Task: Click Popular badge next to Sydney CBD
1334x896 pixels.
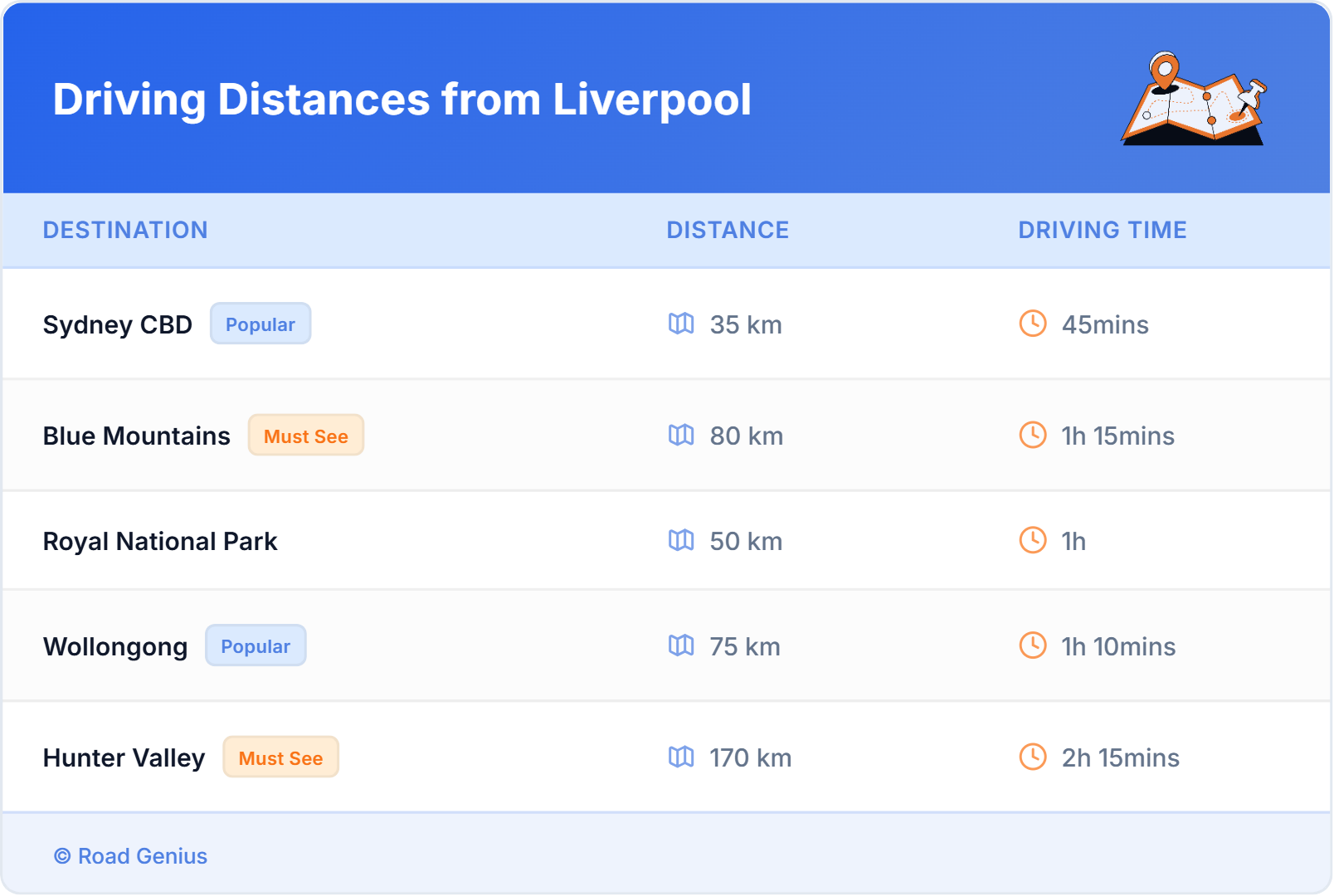Action: (x=260, y=324)
